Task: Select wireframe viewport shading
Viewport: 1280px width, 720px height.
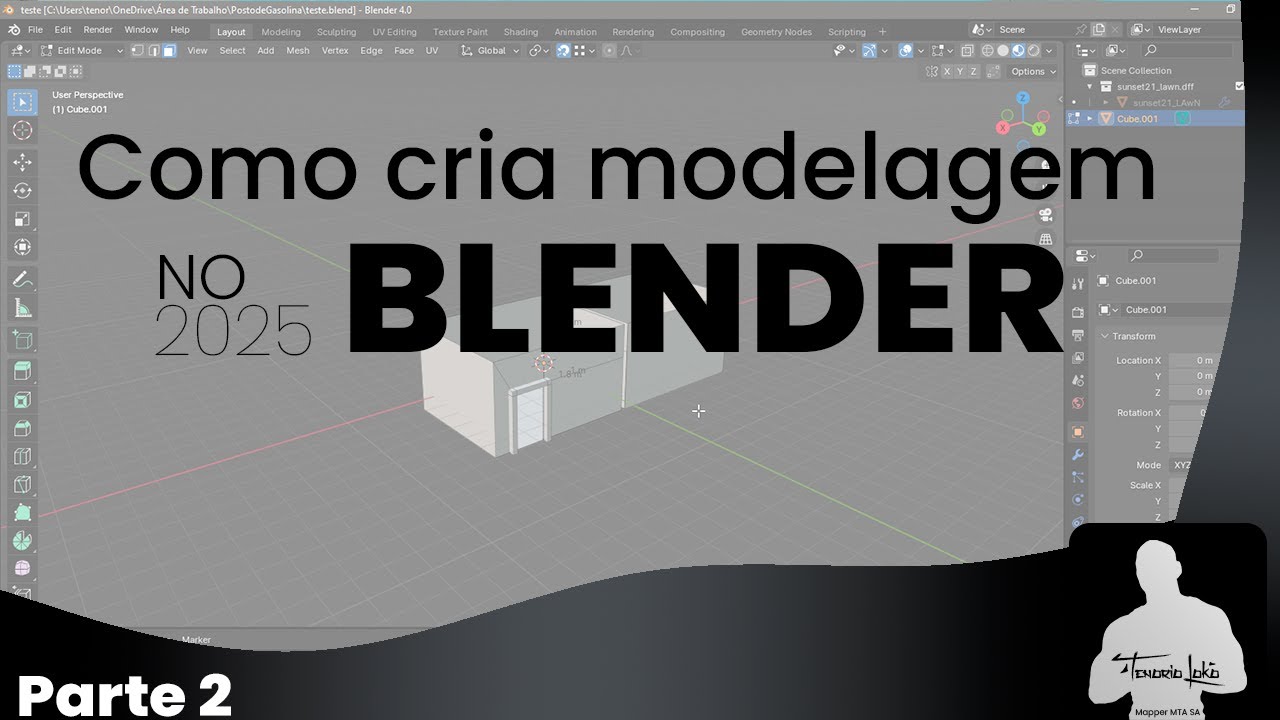Action: click(988, 50)
